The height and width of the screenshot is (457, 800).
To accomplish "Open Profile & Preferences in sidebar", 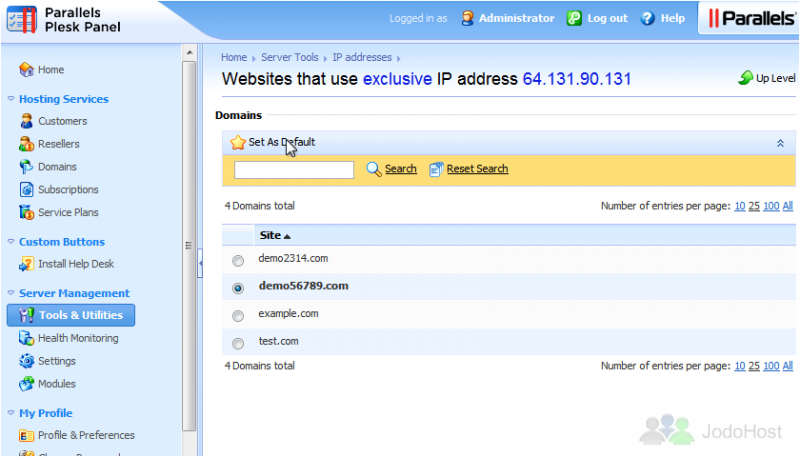I will pos(86,435).
